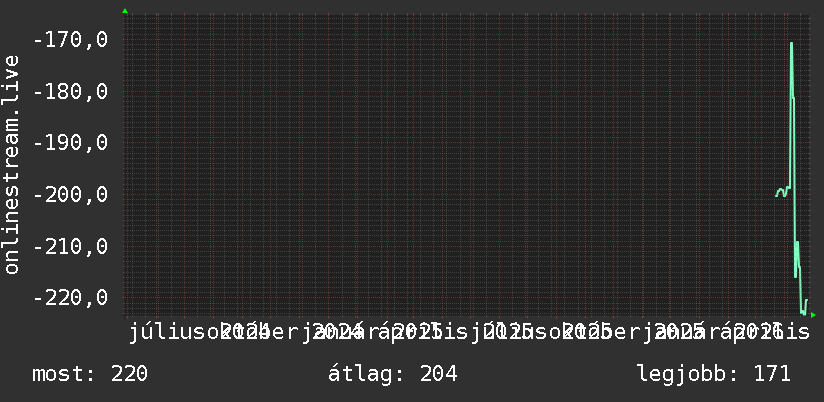
Task: Click the 'most: 220' current value text
Action: pos(90,374)
